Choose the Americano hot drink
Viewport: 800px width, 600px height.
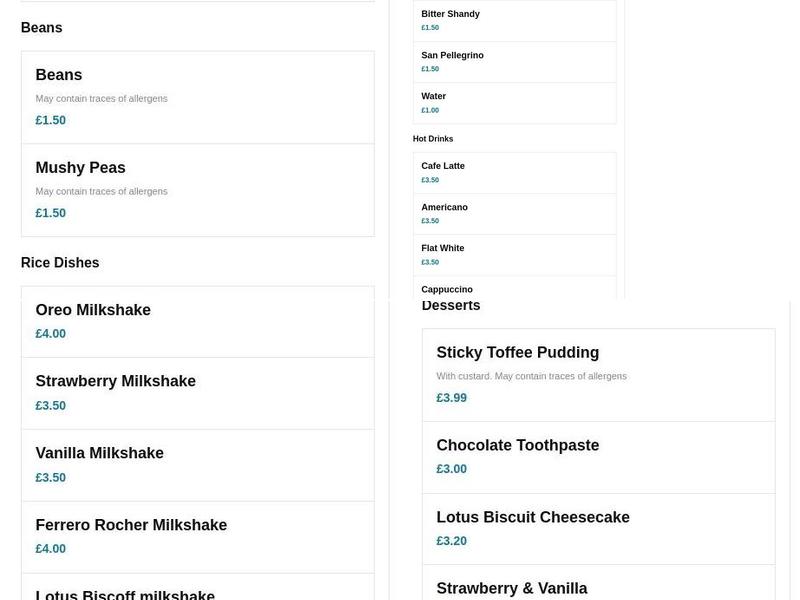[x=514, y=214]
